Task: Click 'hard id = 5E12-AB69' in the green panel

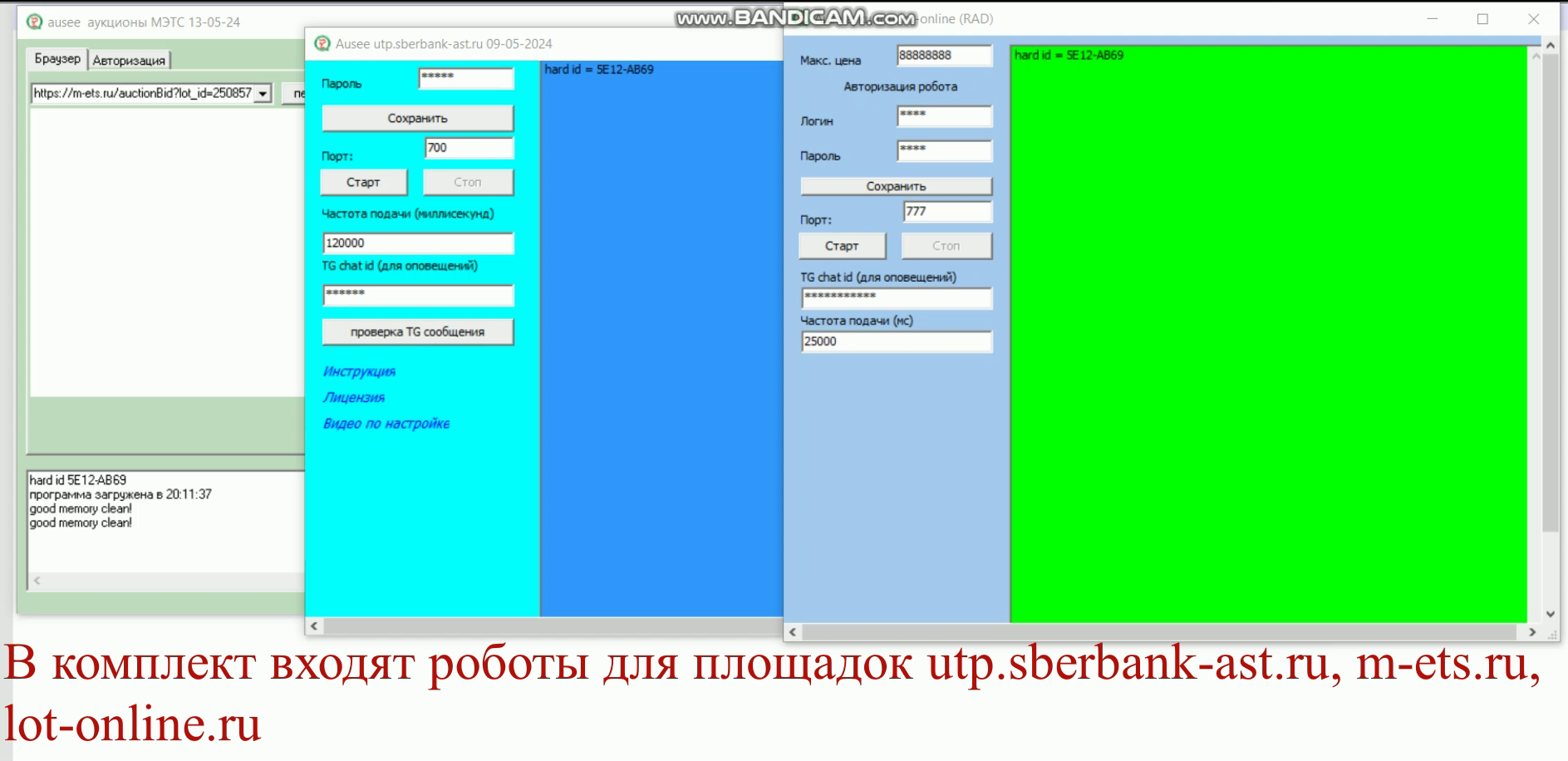Action: (x=1069, y=55)
